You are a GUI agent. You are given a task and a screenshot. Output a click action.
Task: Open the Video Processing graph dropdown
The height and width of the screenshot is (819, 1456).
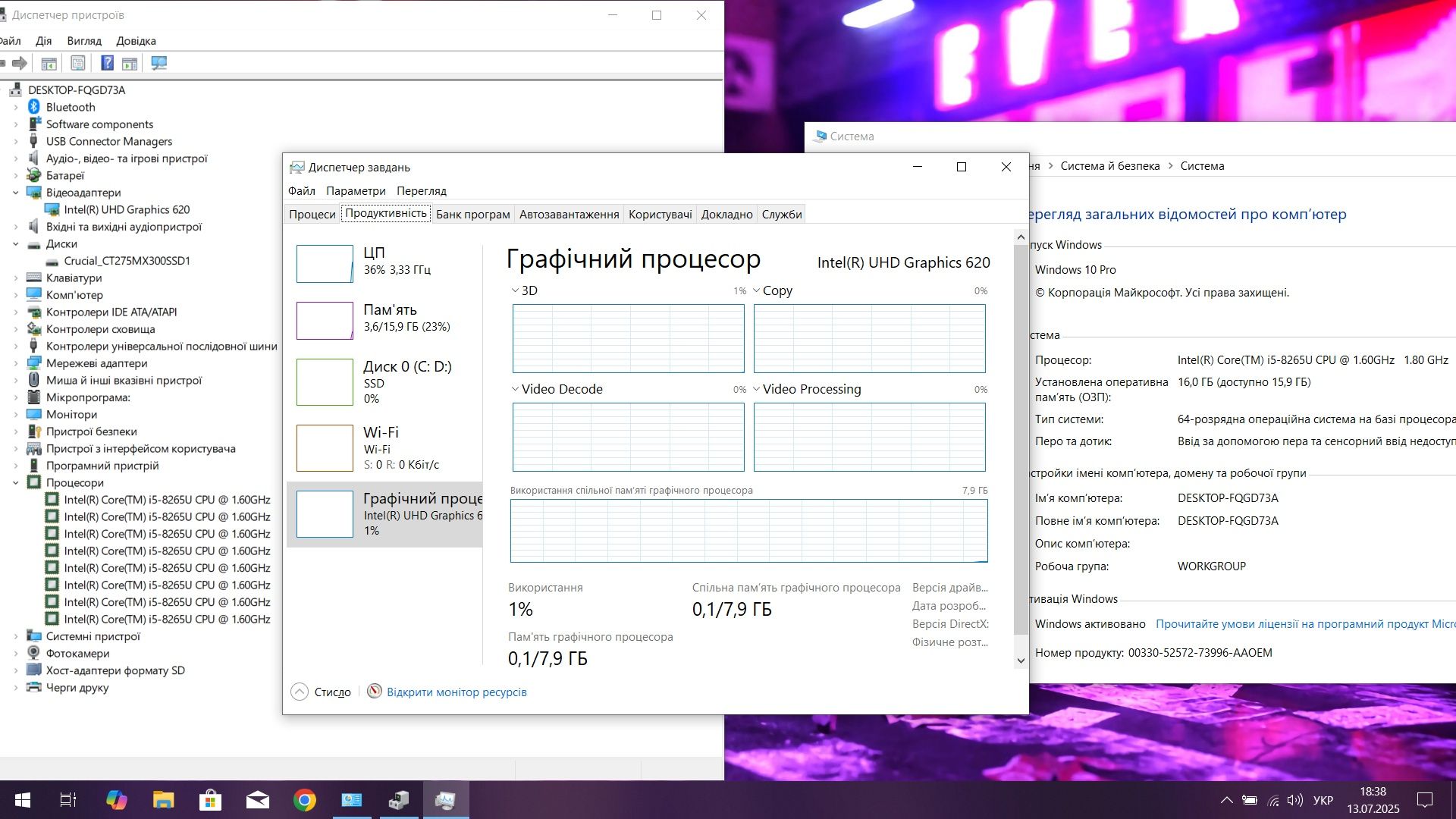tap(756, 389)
